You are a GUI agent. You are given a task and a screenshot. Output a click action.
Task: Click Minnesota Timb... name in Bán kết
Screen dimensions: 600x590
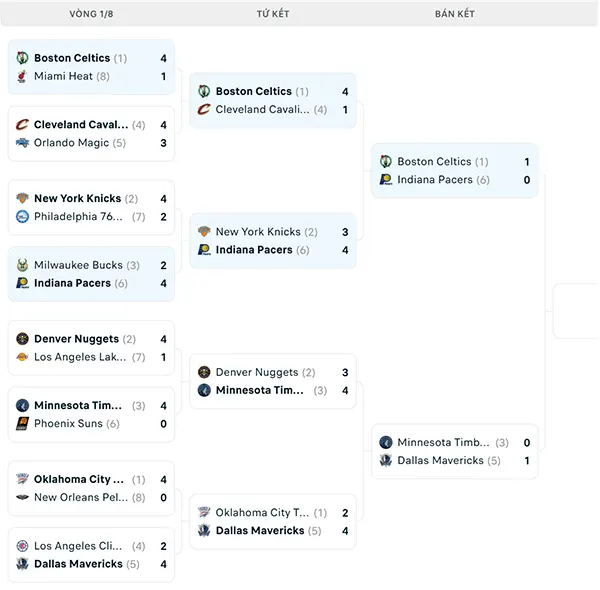click(443, 442)
